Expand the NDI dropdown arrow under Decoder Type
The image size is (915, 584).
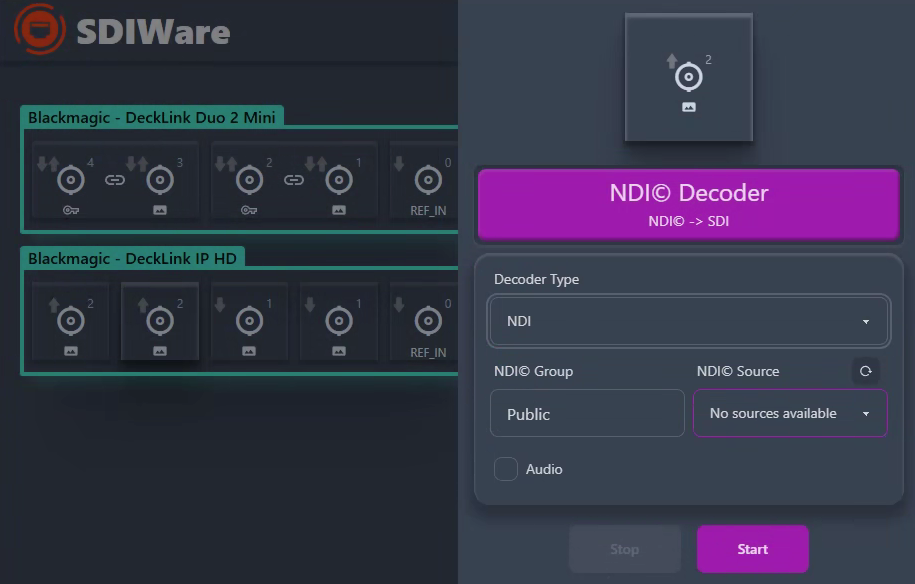(865, 321)
